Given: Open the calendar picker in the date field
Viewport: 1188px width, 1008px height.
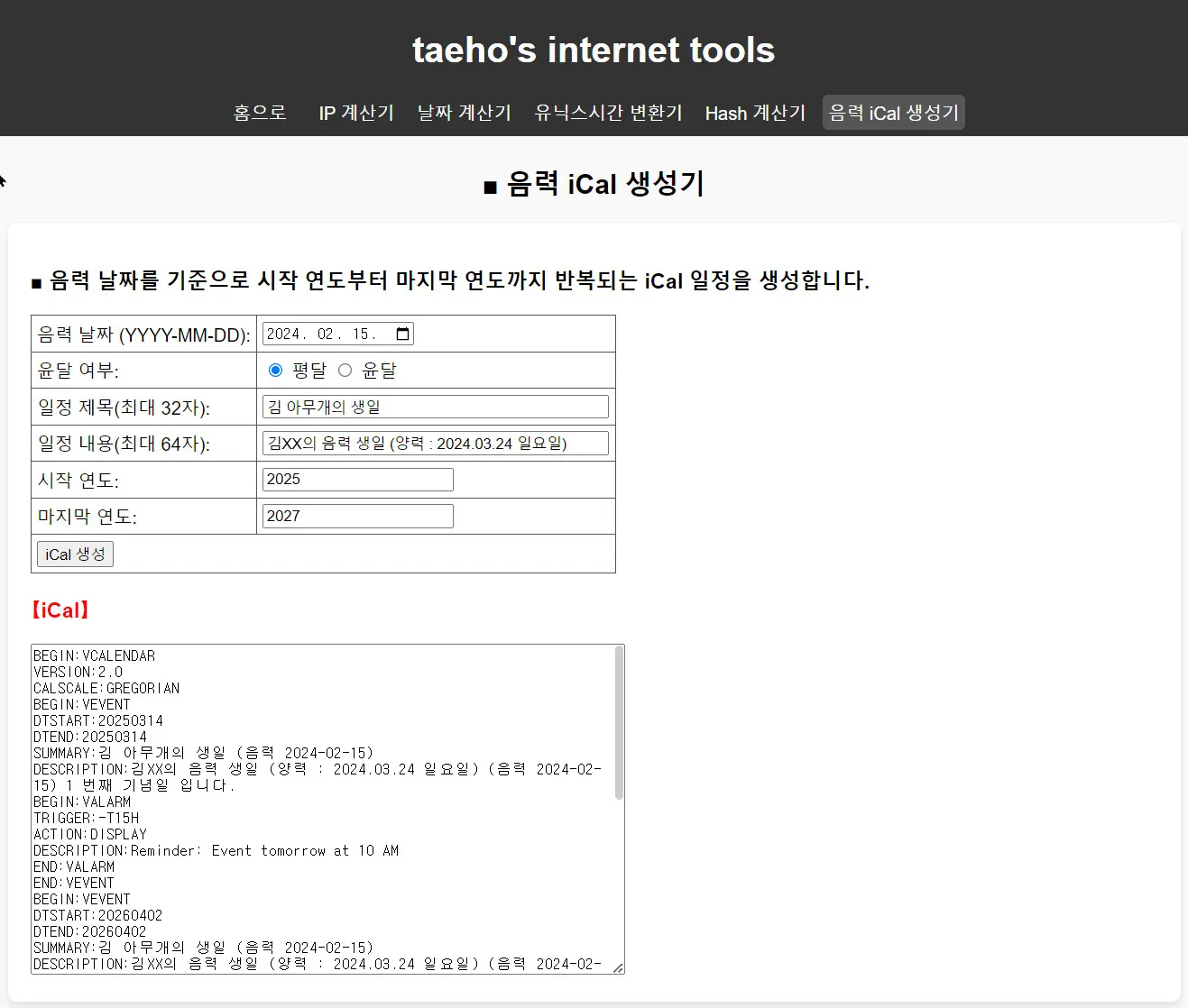Looking at the screenshot, I should pyautogui.click(x=403, y=334).
